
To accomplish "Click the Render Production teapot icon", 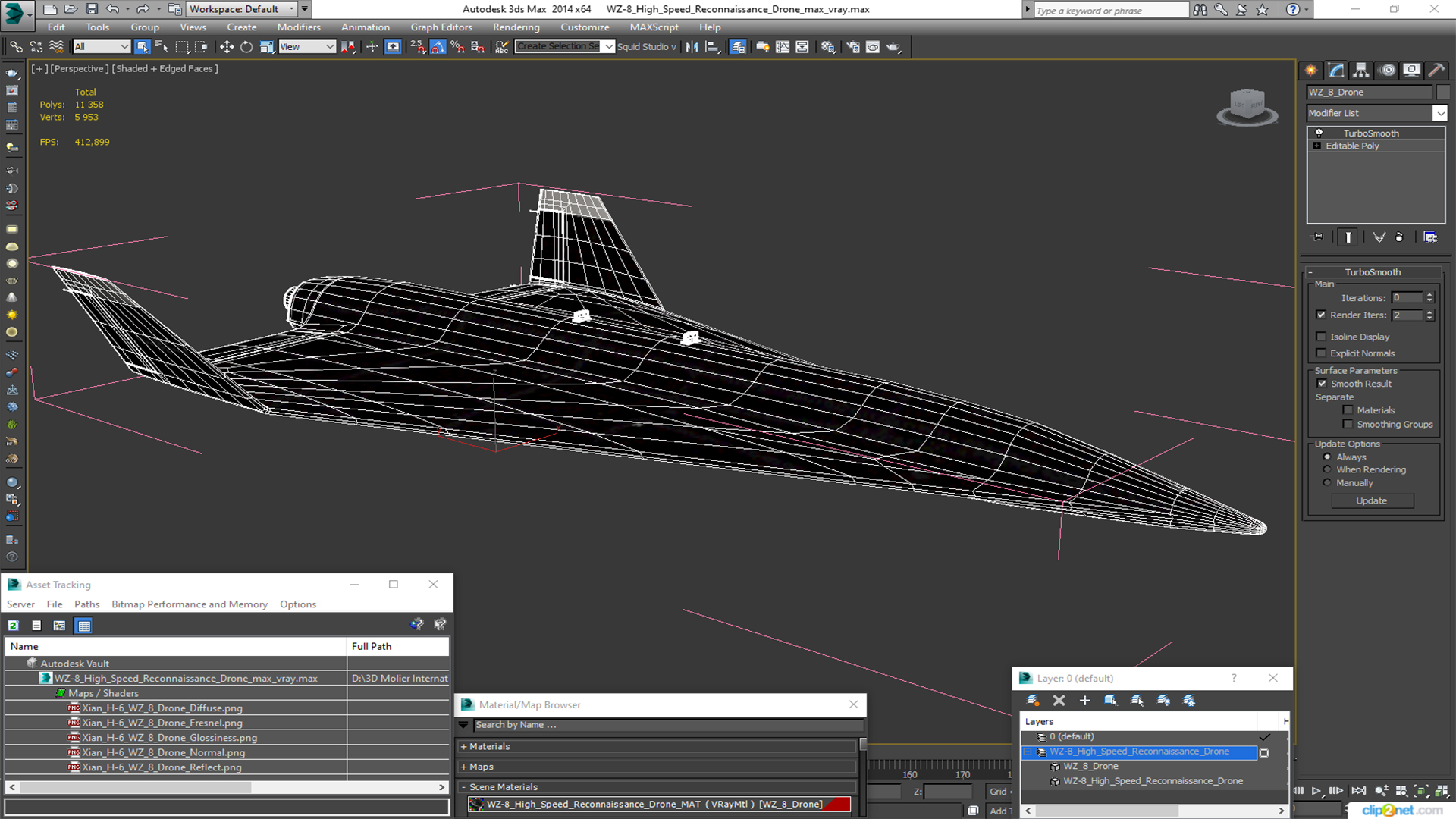I will click(893, 47).
